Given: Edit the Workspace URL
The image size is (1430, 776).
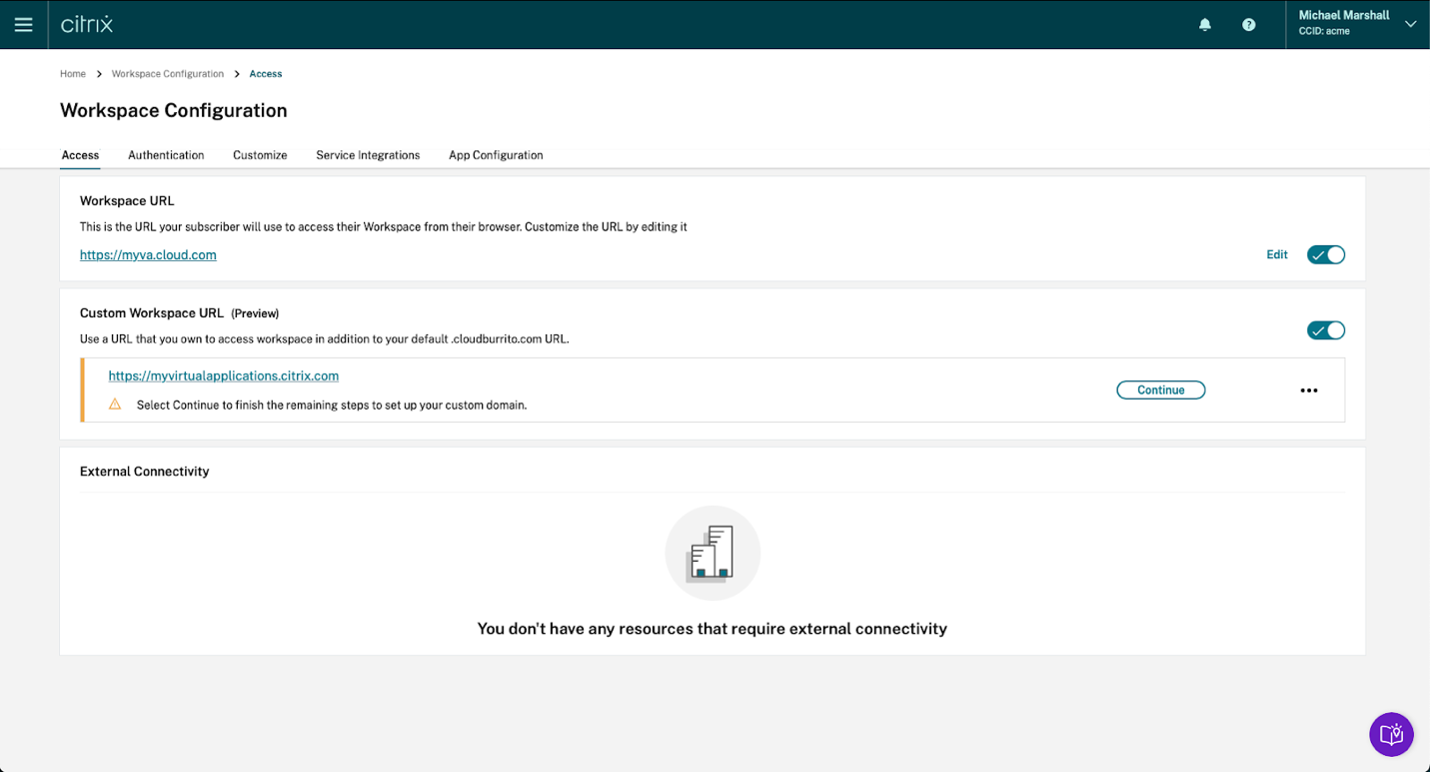Looking at the screenshot, I should 1277,255.
